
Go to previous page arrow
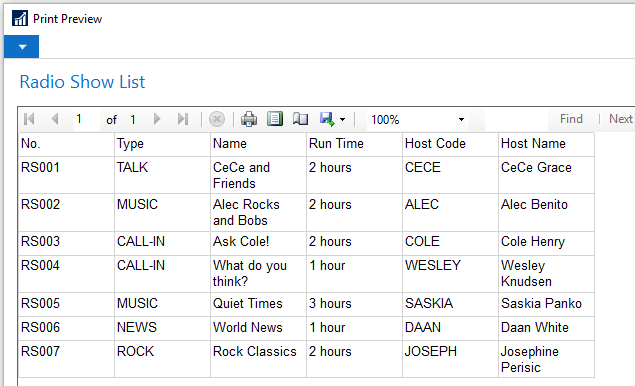click(55, 119)
